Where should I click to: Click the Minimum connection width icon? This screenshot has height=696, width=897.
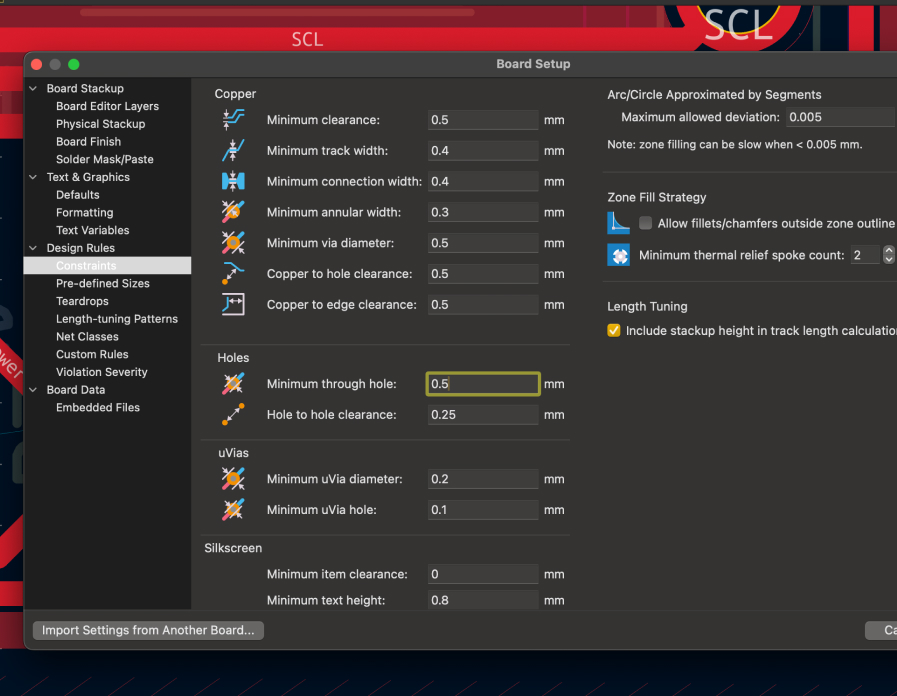click(x=232, y=182)
